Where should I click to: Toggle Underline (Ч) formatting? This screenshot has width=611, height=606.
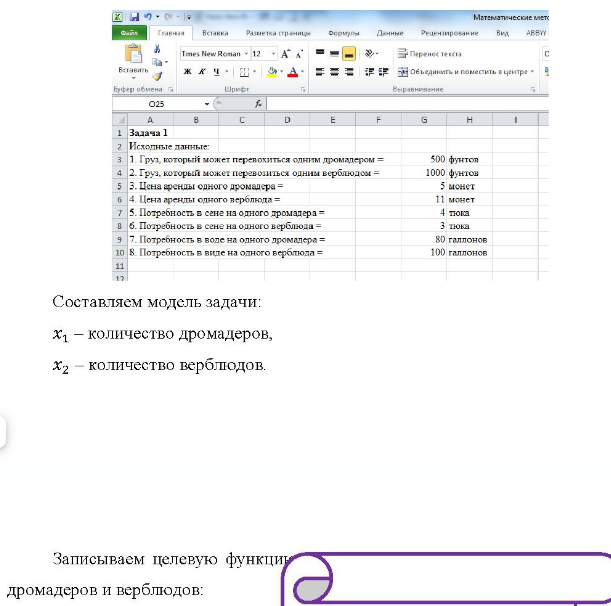pyautogui.click(x=216, y=72)
